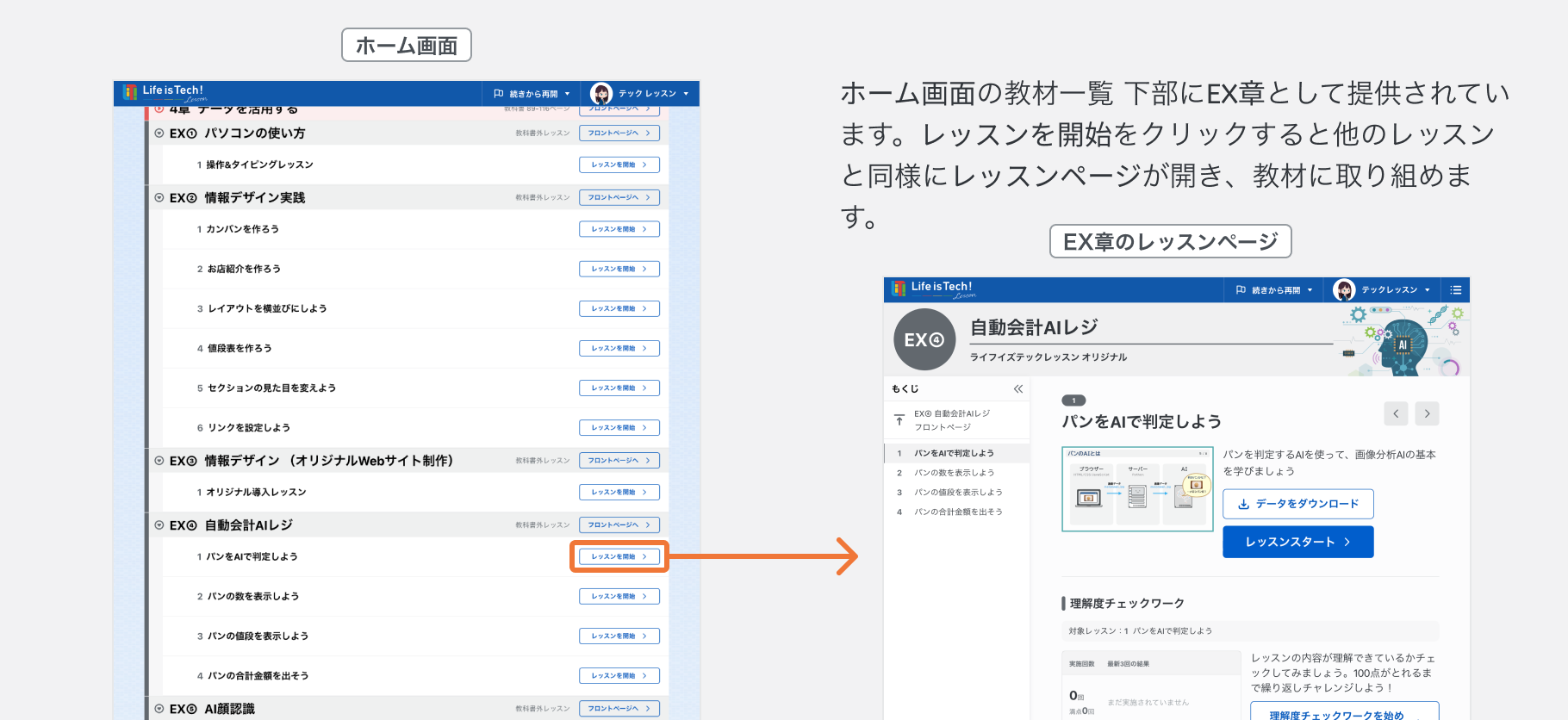Start lesson パンの合計金額を出そう on home screen
Screen dimensions: 1568x720
619,675
